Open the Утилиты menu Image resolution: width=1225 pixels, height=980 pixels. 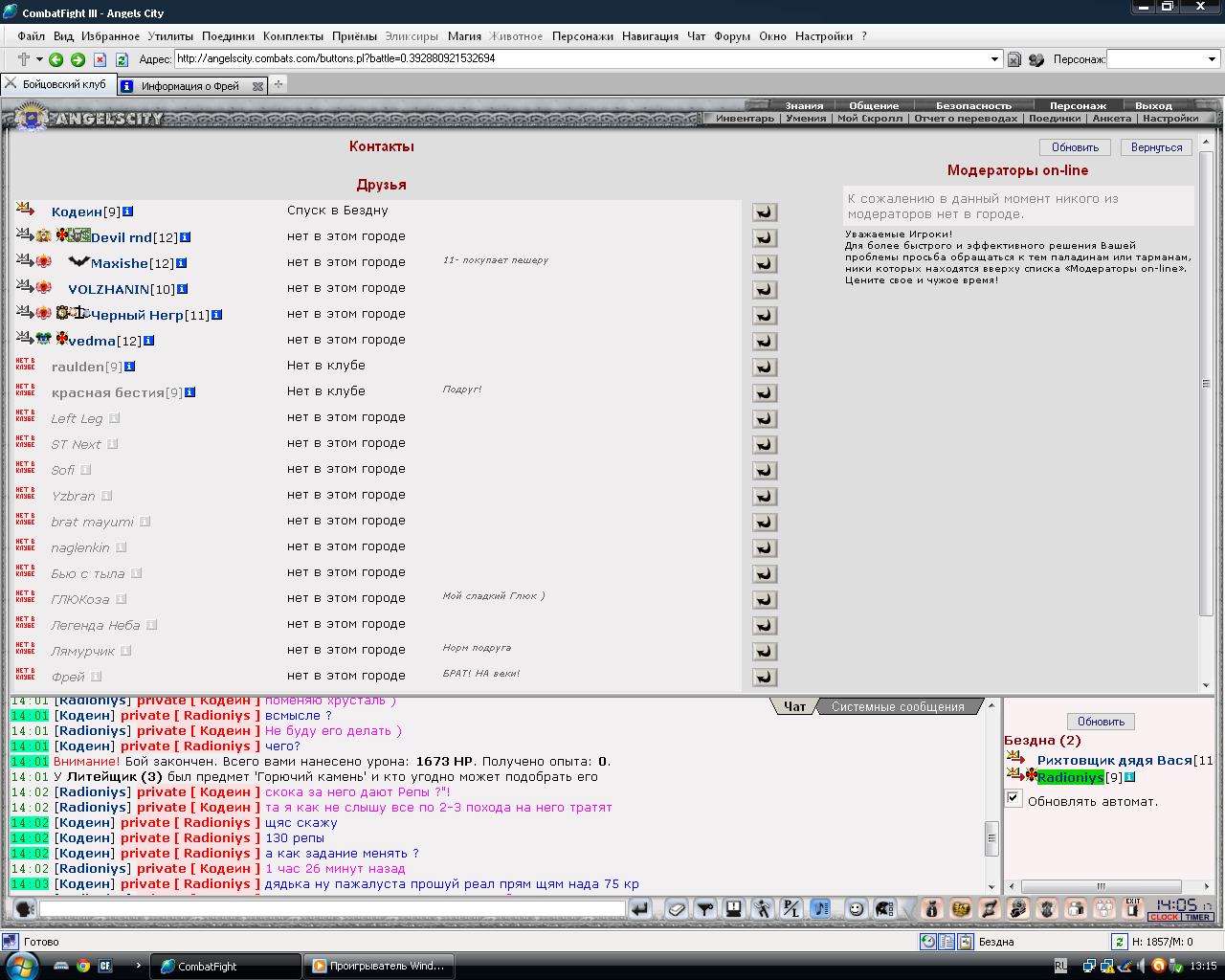click(170, 36)
